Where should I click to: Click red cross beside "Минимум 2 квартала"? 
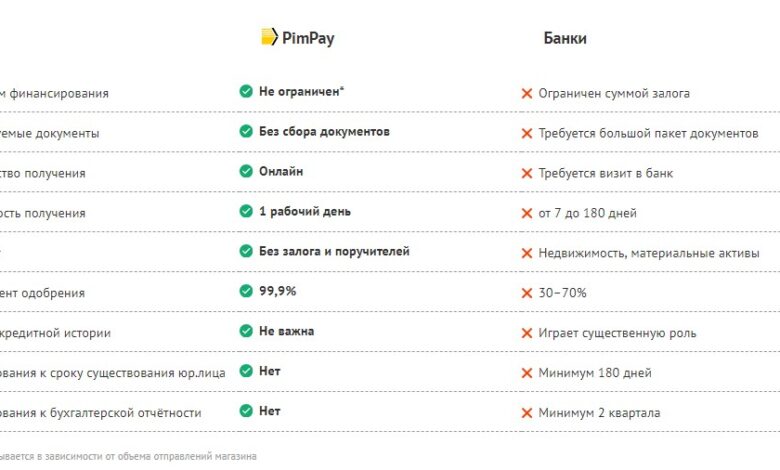click(x=526, y=413)
